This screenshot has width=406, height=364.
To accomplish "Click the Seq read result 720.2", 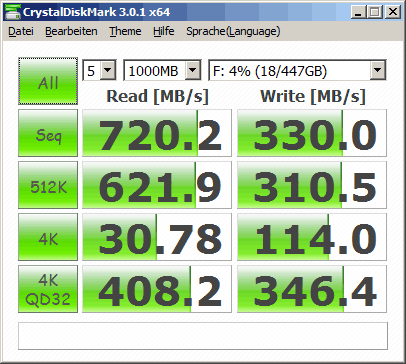I will [x=157, y=133].
